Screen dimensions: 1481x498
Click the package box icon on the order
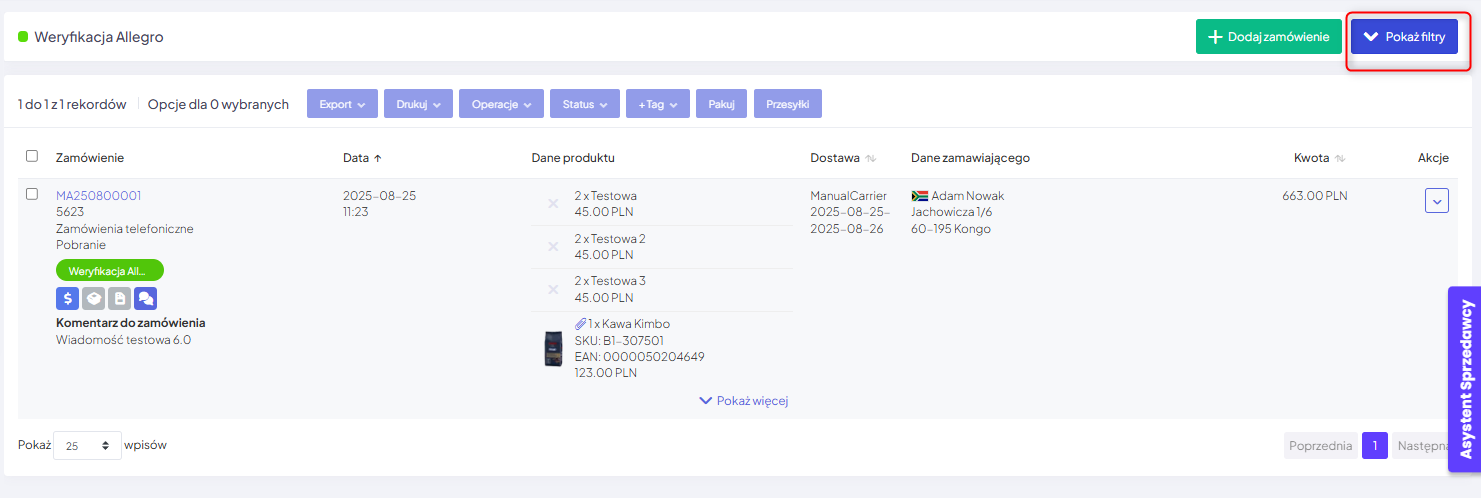[x=93, y=298]
